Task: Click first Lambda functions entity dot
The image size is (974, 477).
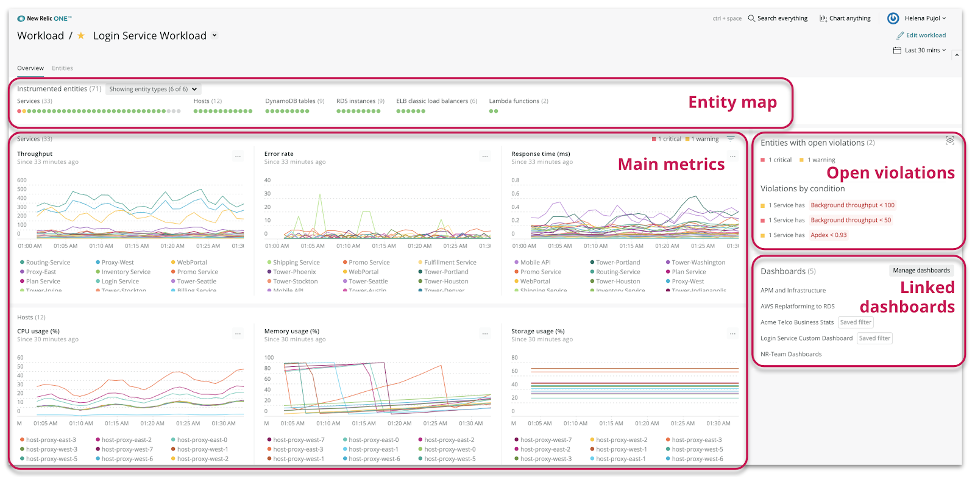Action: coord(491,111)
